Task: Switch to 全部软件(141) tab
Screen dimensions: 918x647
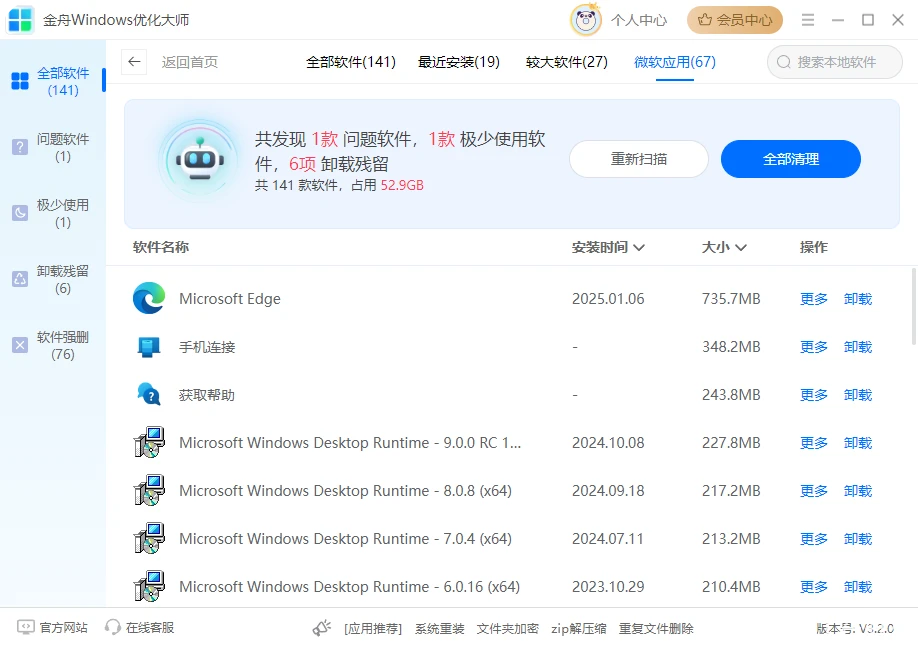Action: coord(351,62)
